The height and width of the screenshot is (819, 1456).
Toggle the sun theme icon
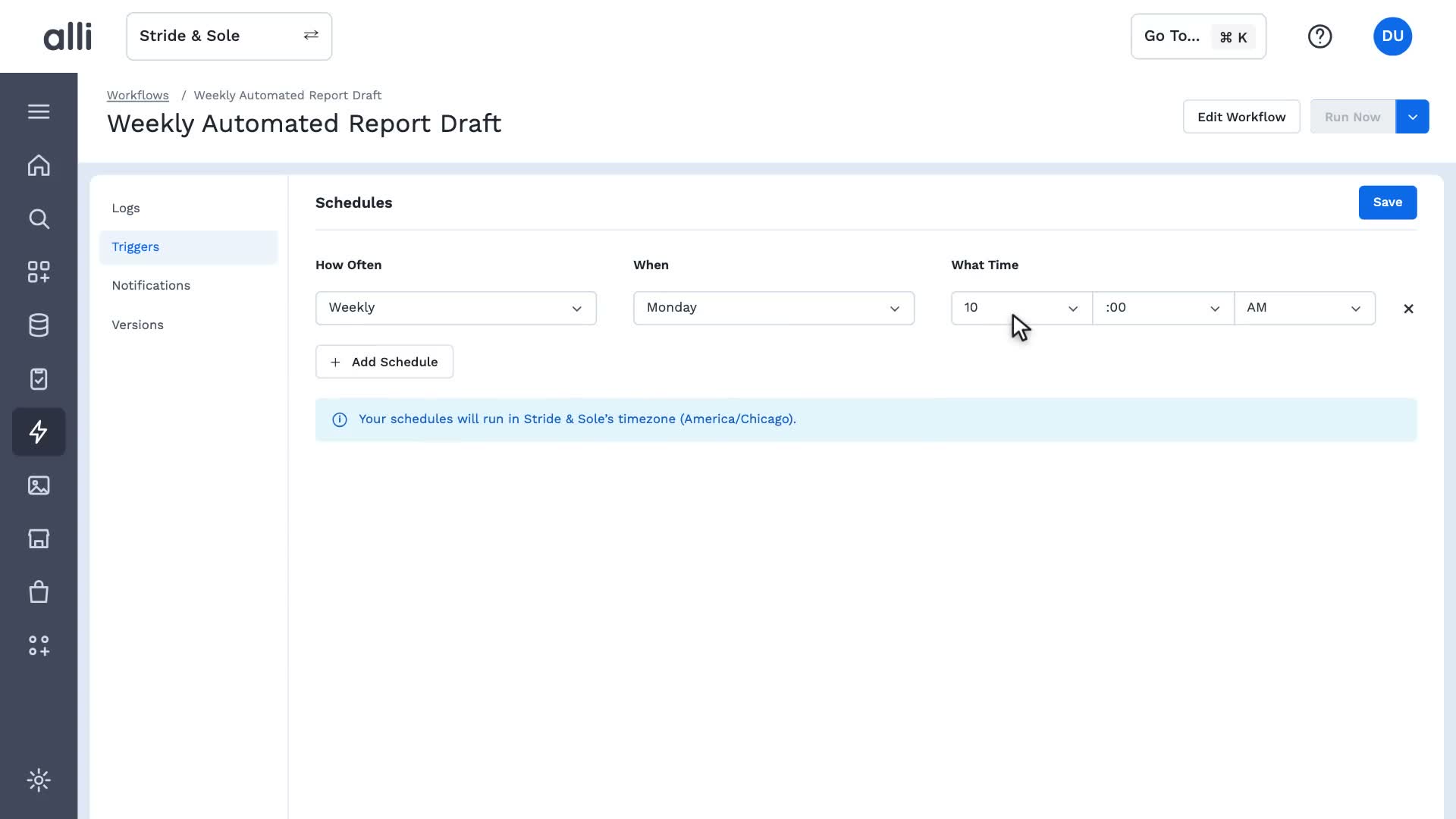point(39,780)
